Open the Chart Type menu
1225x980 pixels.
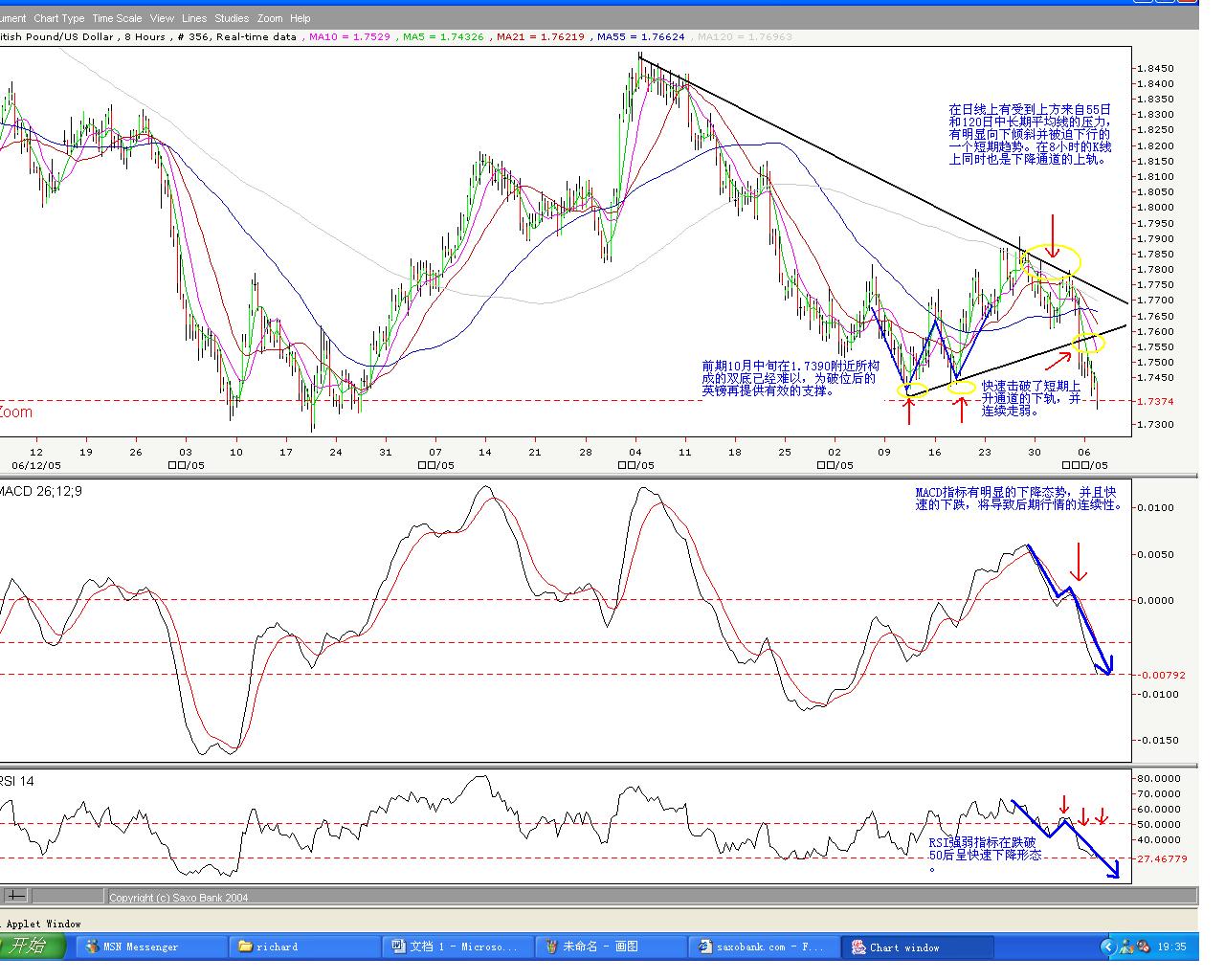59,18
